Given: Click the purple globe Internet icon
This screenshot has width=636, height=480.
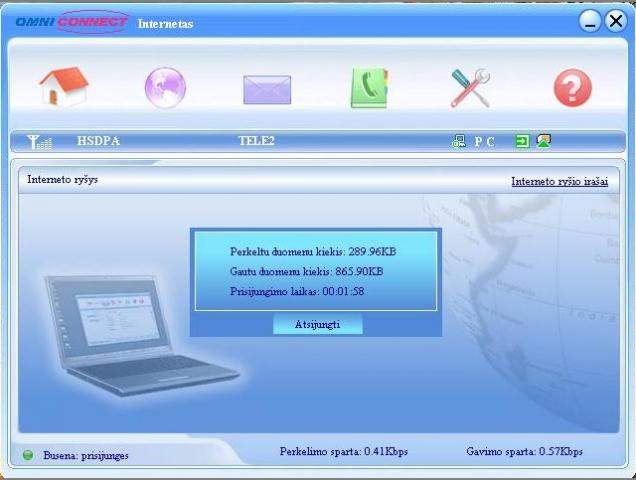Looking at the screenshot, I should (x=165, y=88).
